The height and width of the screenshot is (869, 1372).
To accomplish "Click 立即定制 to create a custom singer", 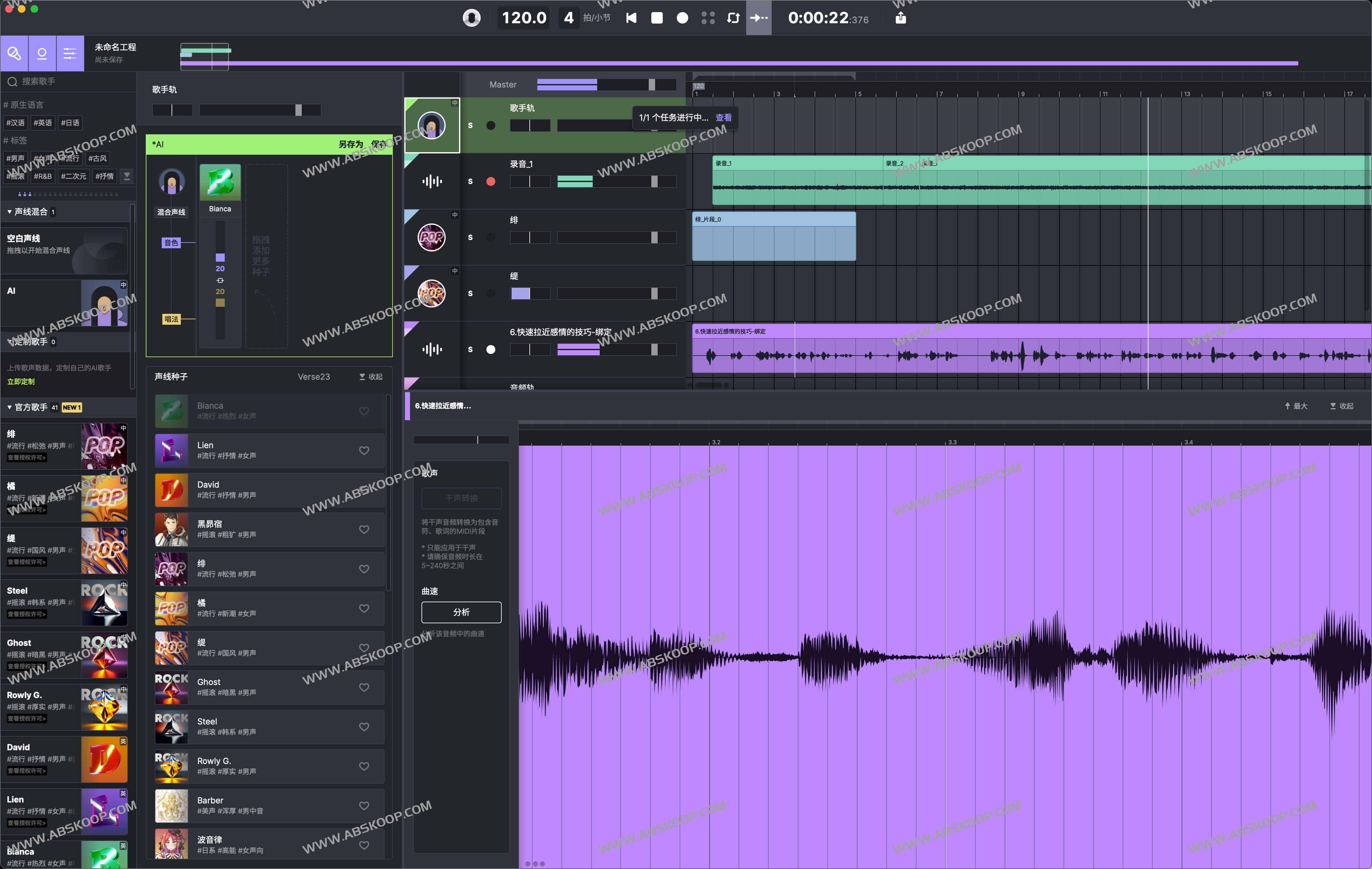I will [21, 381].
